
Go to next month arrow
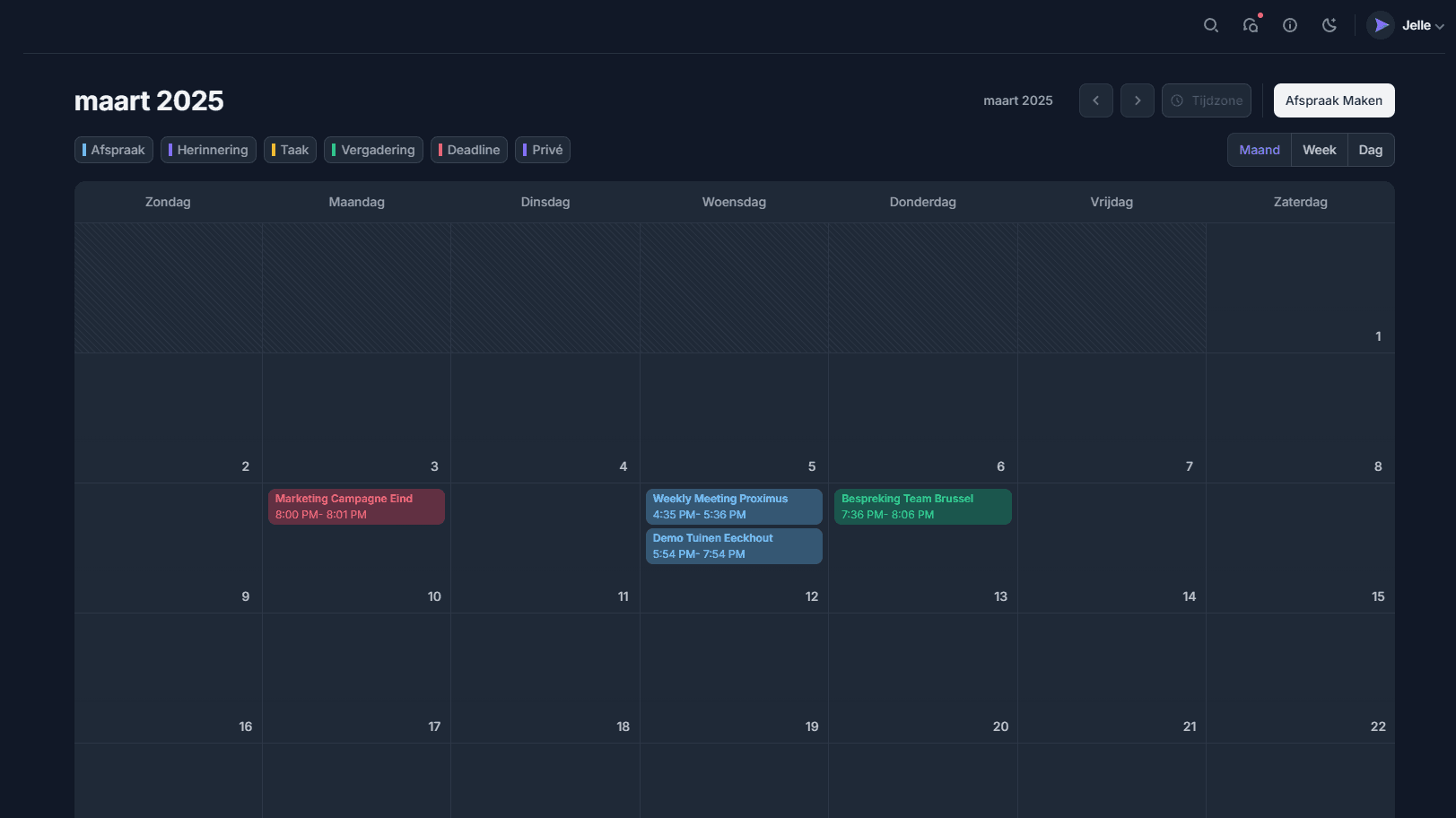(x=1138, y=100)
